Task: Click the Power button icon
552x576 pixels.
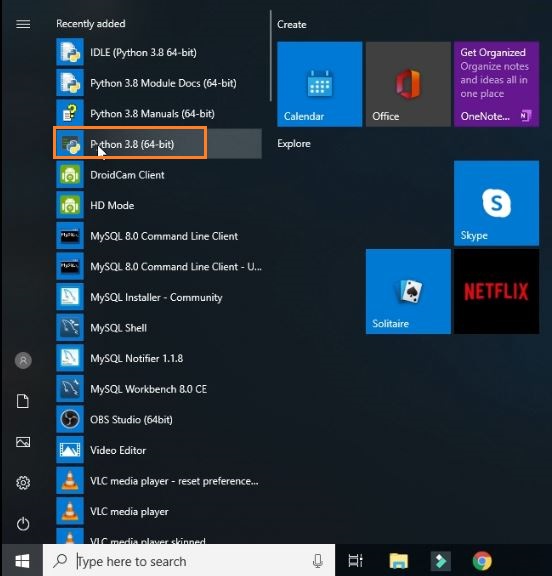Action: coord(23,523)
